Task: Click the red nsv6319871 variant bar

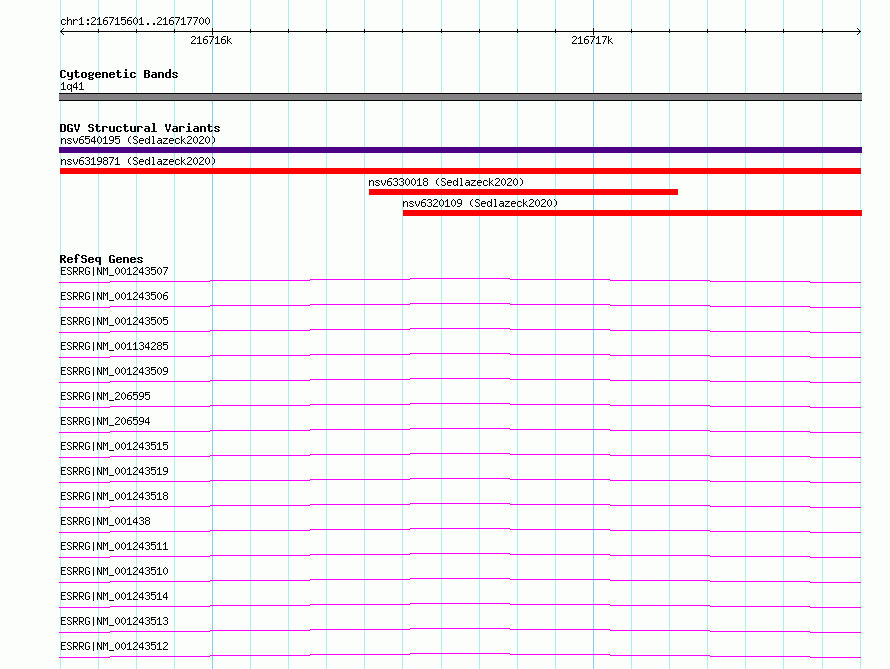Action: [x=460, y=171]
